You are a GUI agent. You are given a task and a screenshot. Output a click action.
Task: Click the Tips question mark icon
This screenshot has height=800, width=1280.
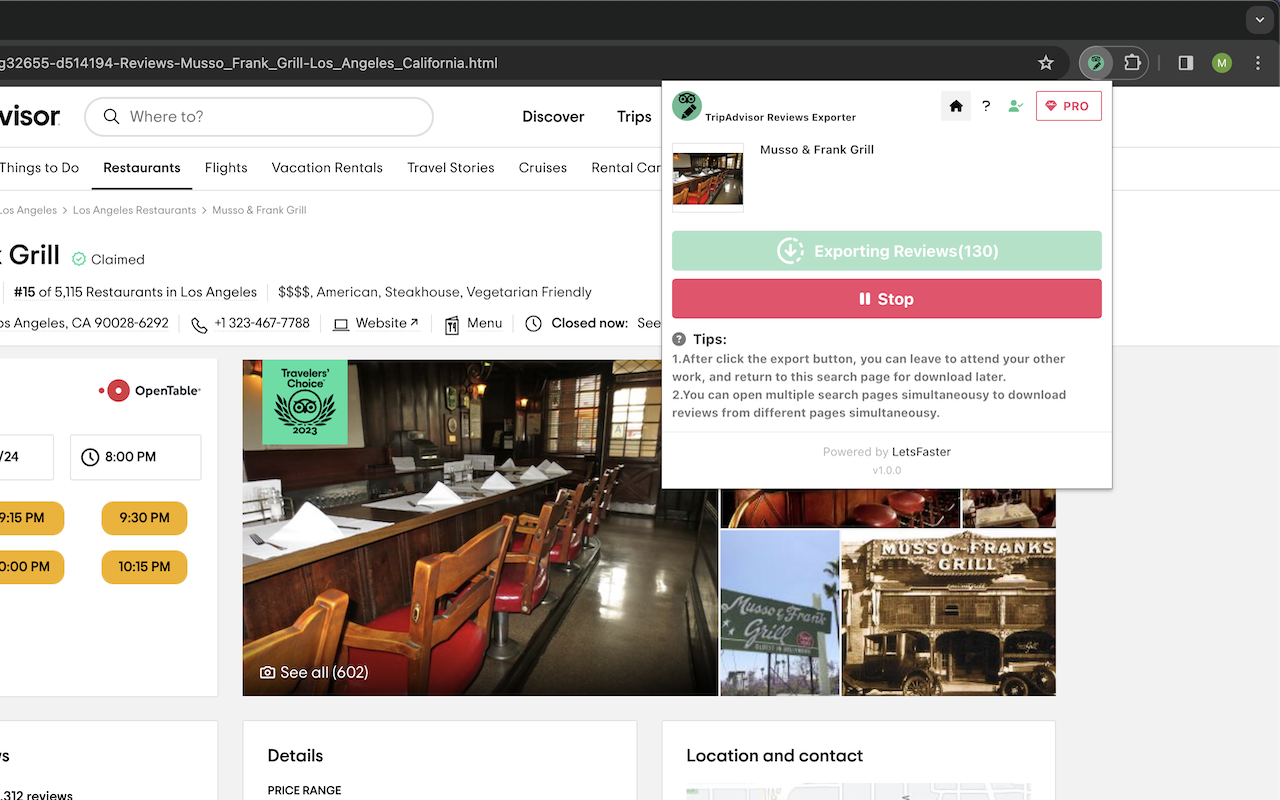click(x=679, y=339)
